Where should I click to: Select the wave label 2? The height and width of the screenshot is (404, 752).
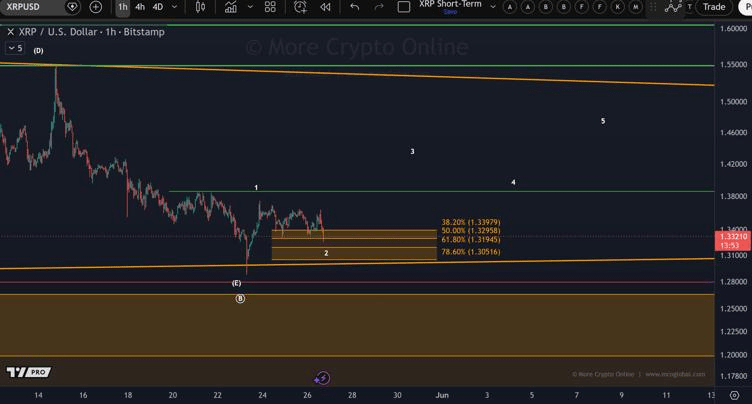click(x=326, y=253)
